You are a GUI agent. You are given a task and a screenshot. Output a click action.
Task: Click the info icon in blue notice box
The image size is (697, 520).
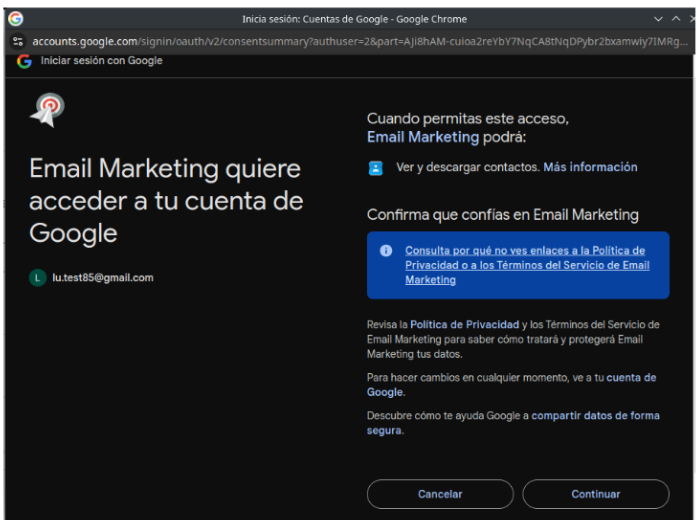(x=386, y=251)
